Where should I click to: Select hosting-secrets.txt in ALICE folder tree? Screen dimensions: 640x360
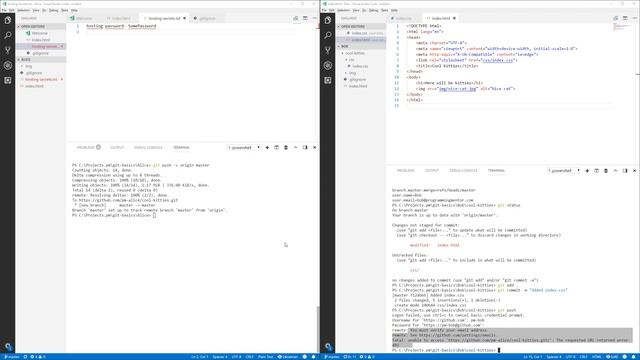41,80
